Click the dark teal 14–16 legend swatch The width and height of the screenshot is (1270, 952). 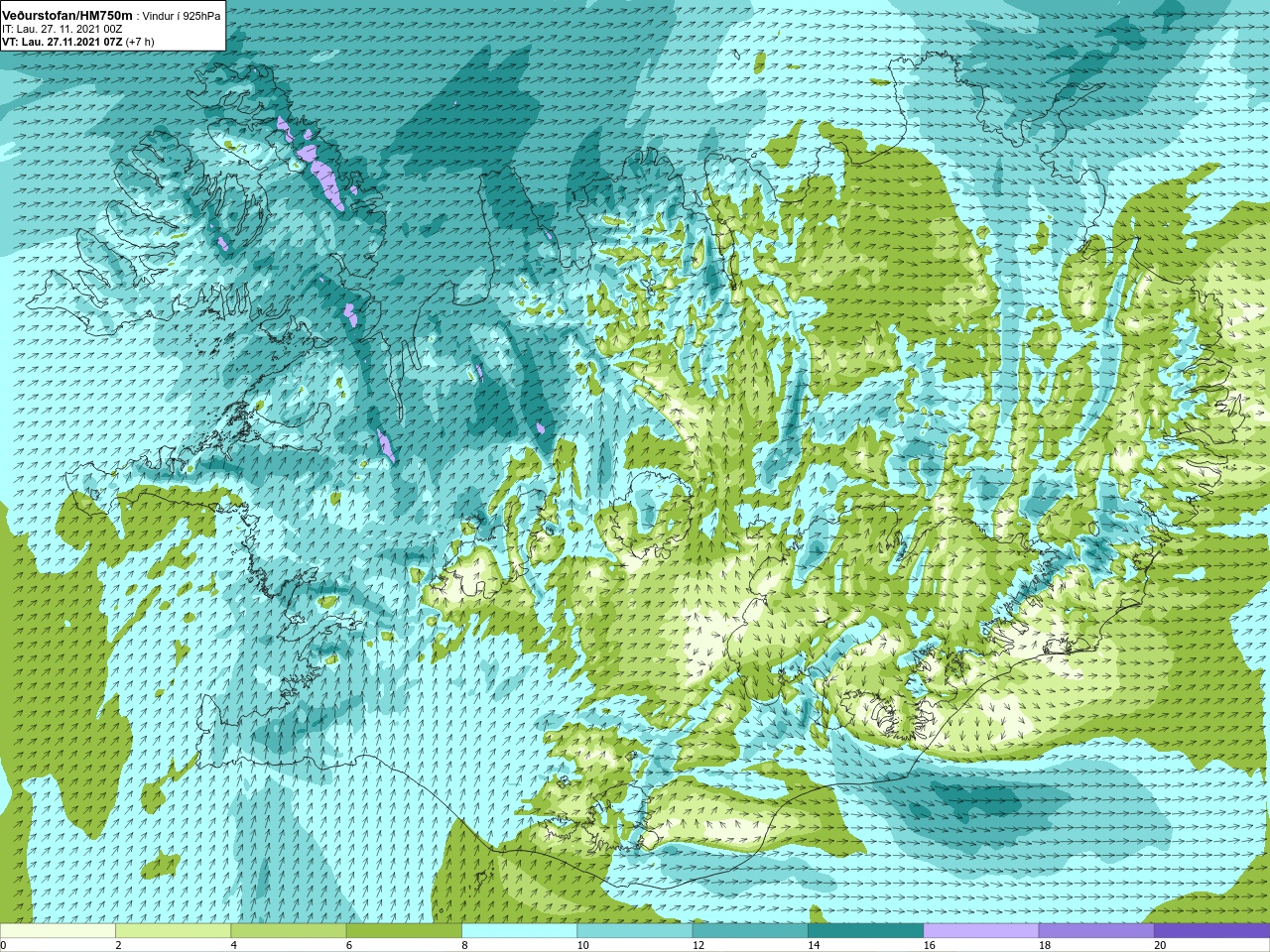pos(865,931)
